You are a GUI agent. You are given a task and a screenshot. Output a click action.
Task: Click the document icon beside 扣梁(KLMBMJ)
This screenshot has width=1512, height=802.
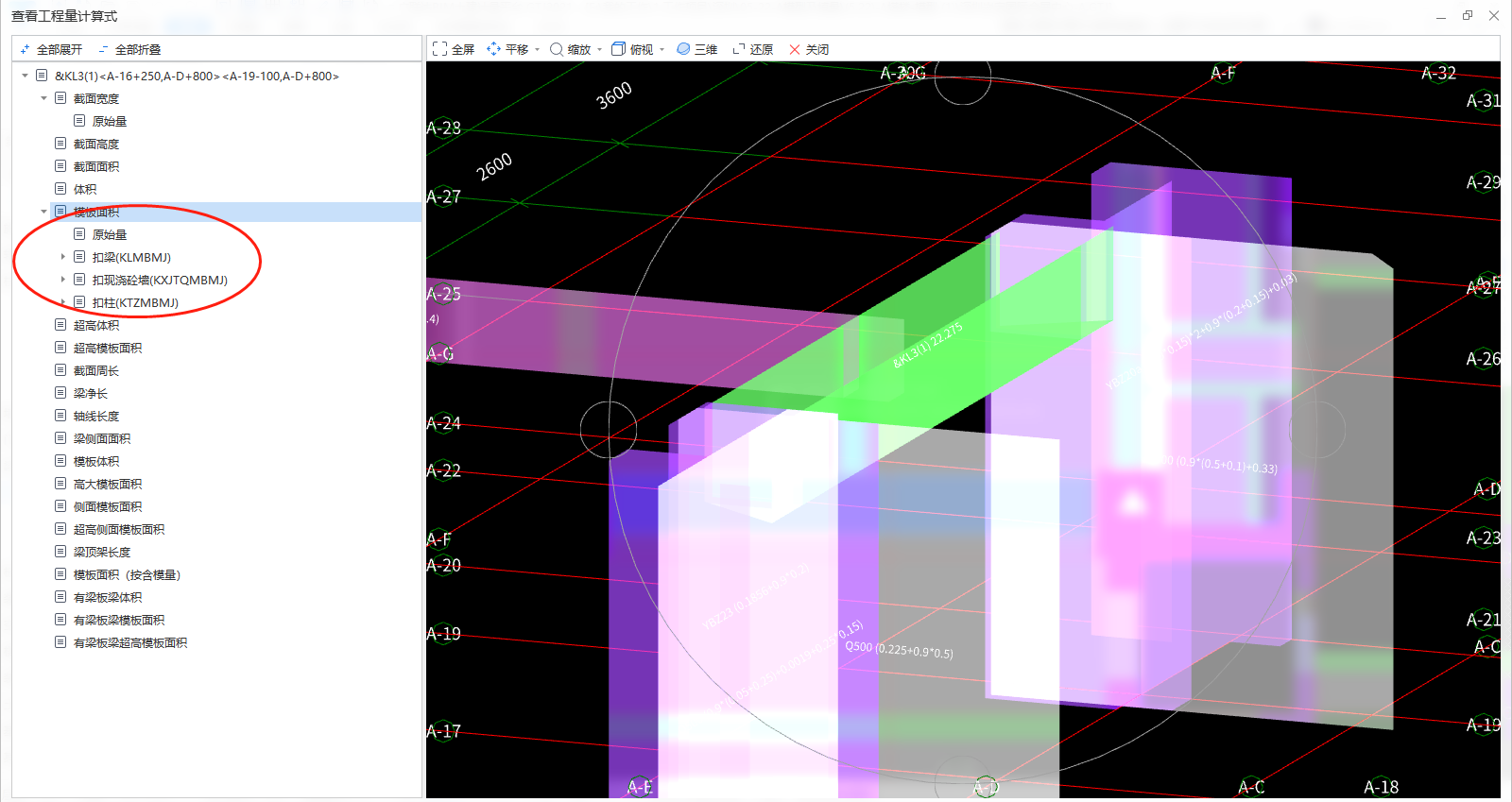click(x=79, y=257)
